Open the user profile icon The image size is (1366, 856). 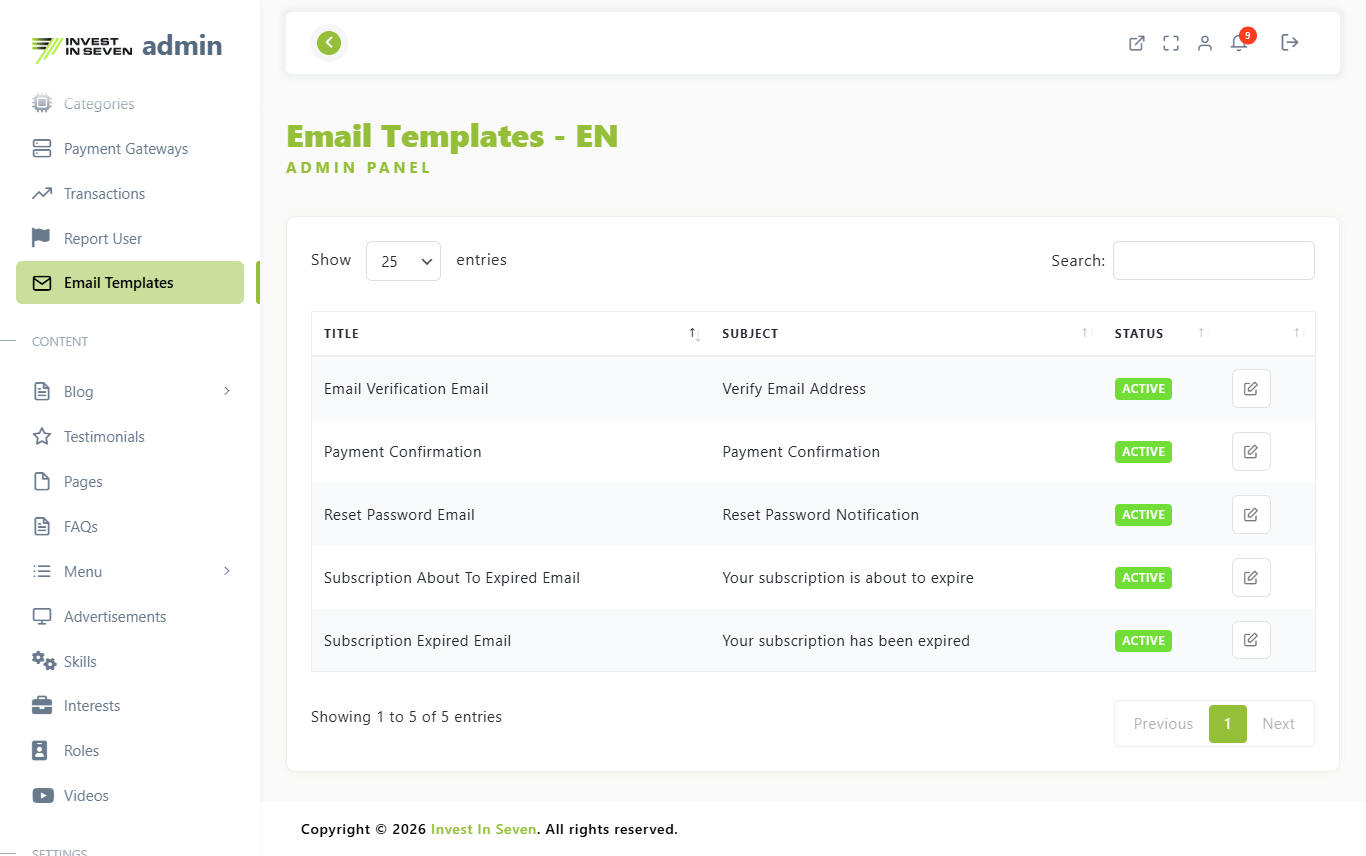1205,43
